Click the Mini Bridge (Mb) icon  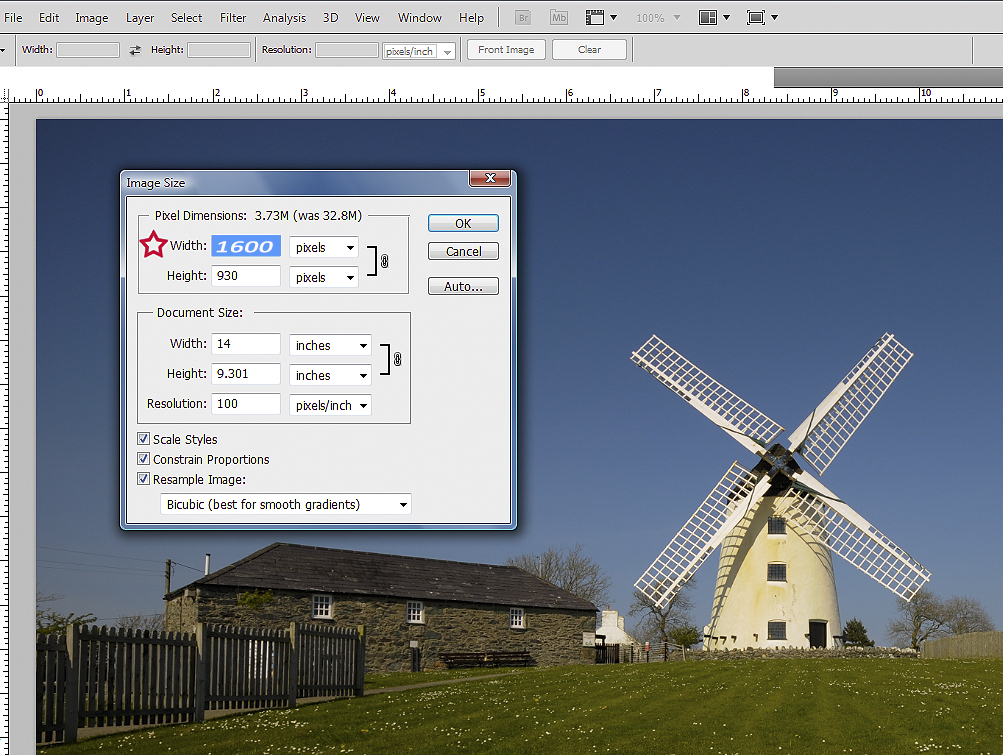pos(559,18)
